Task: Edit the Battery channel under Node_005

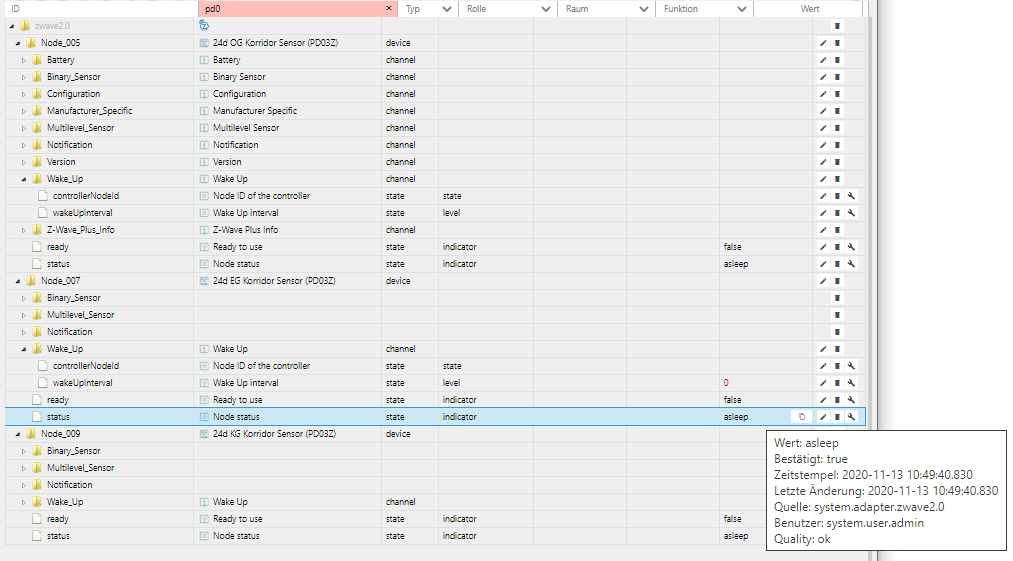Action: point(823,59)
